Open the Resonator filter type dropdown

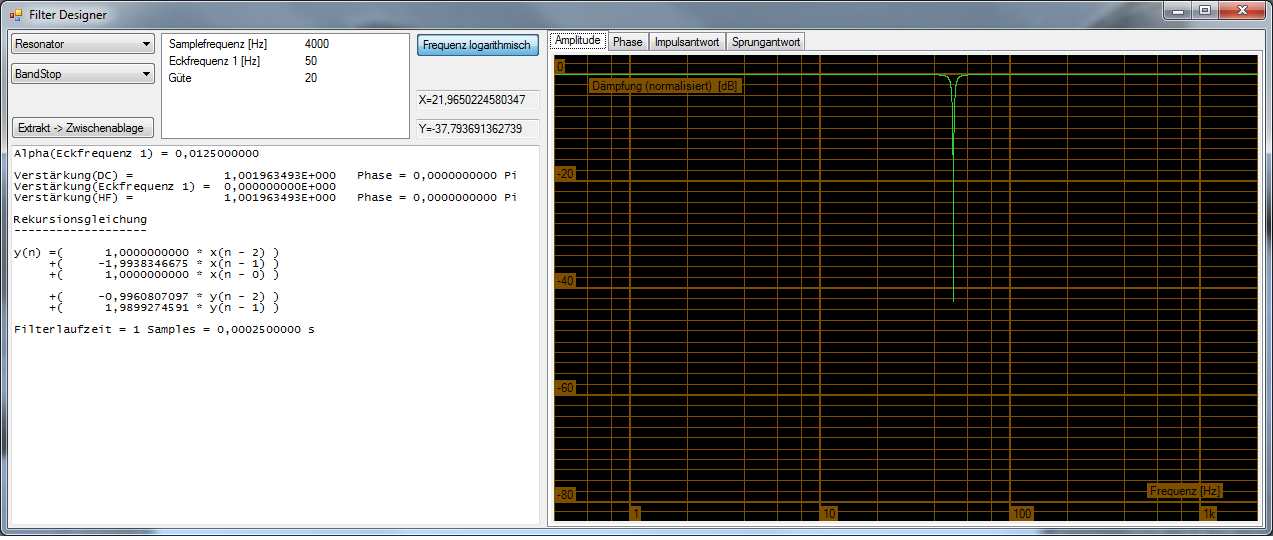82,44
